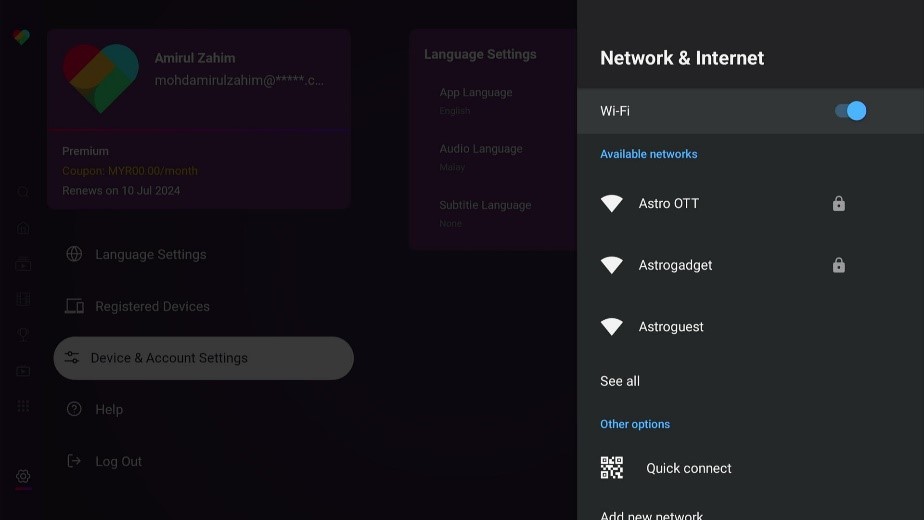Click the Astroguest Wi-Fi signal icon
924x520 pixels.
tap(612, 327)
